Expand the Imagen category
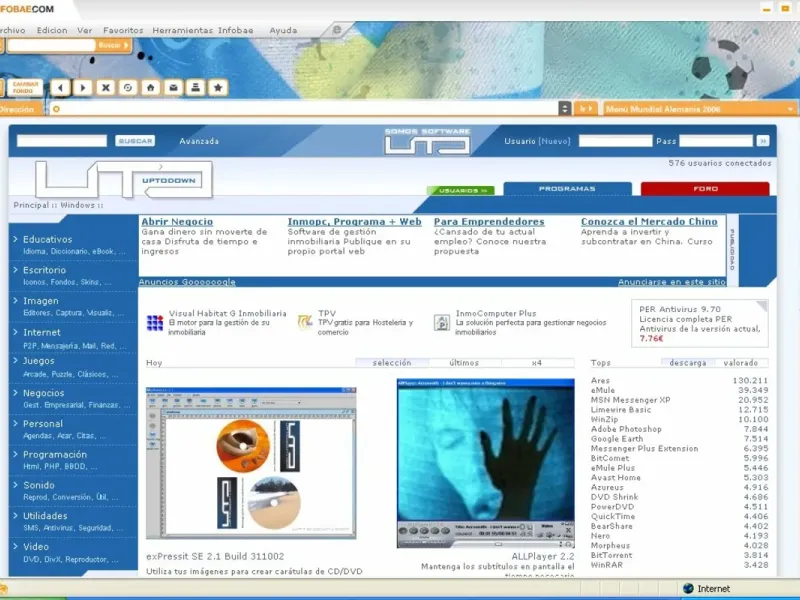 coord(40,301)
